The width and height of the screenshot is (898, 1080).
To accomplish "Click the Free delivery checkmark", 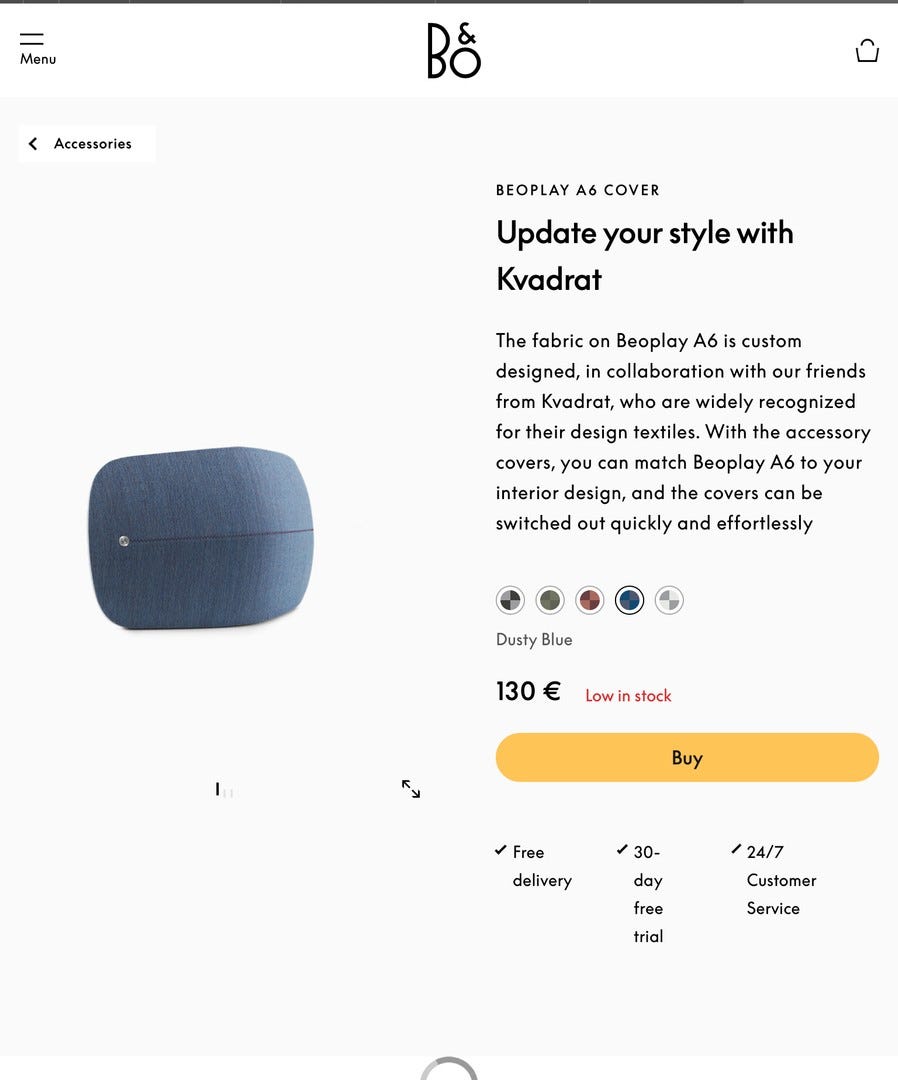I will 501,851.
